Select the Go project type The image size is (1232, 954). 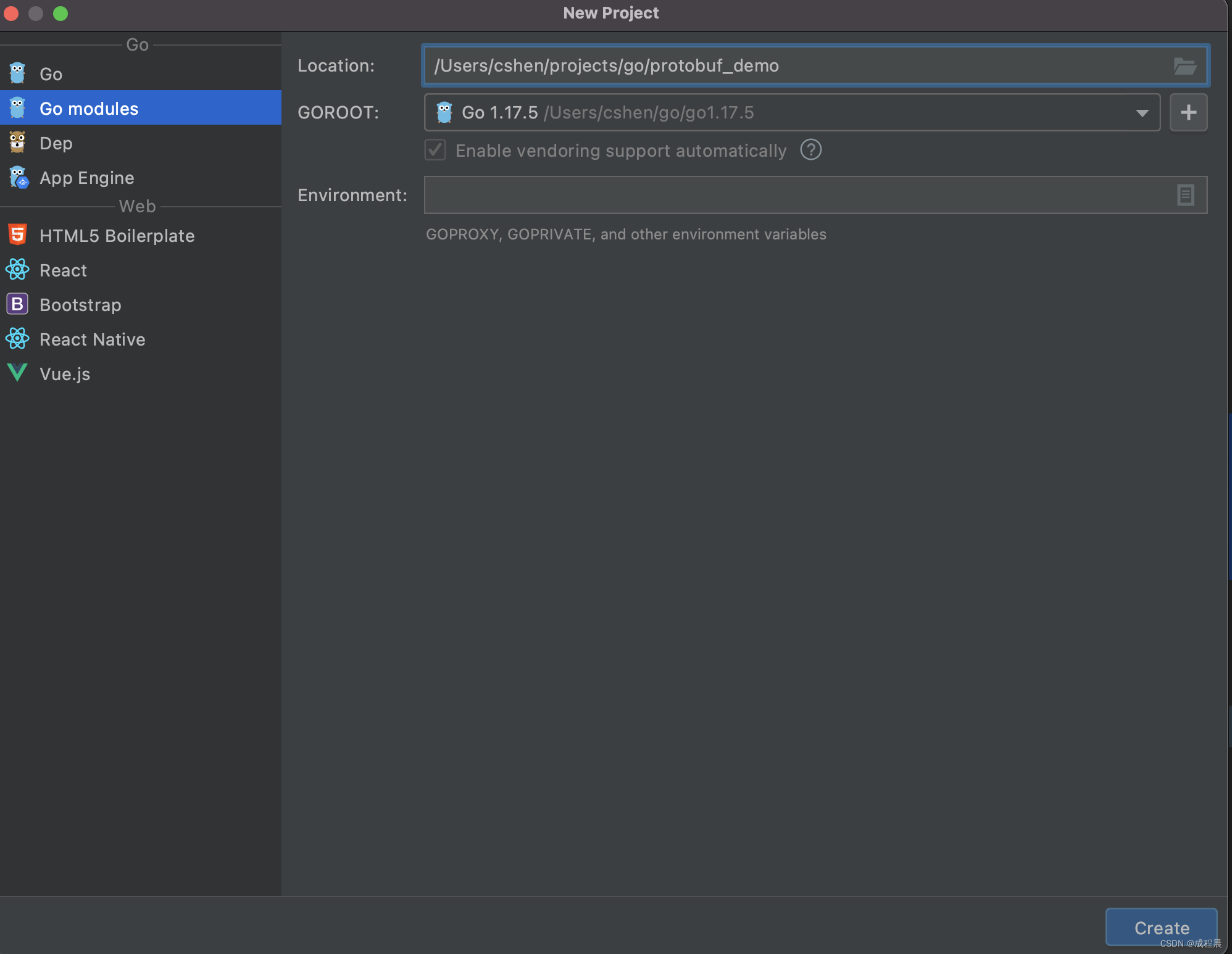coord(51,74)
